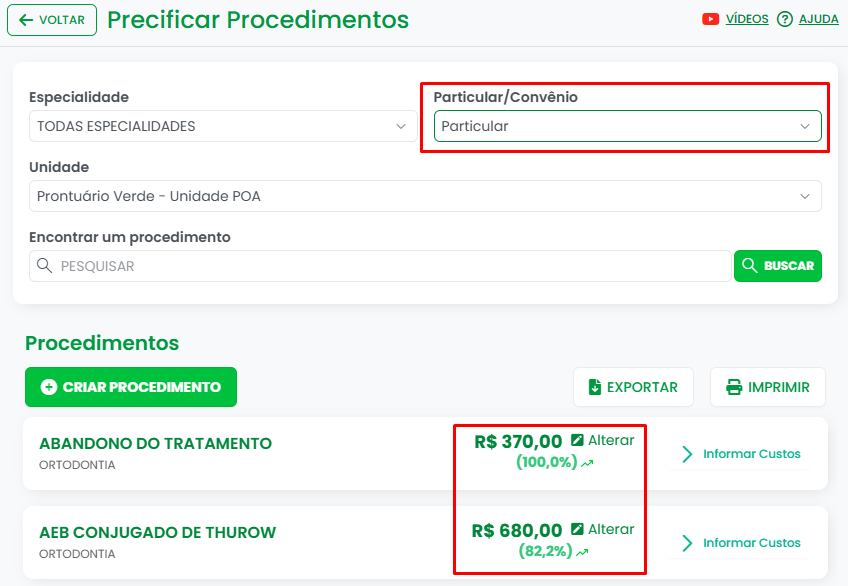Export procedures with Exportar button
848x586 pixels.
pyautogui.click(x=633, y=387)
